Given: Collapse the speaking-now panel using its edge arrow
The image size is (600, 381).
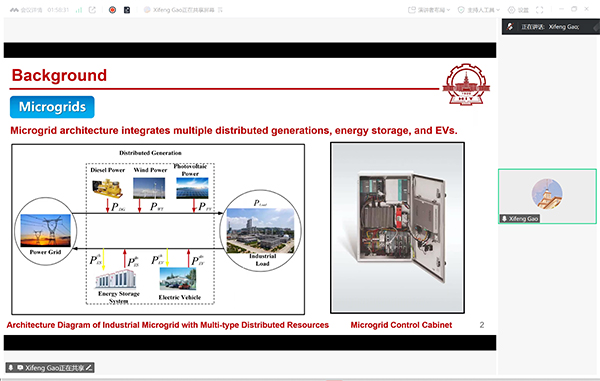Looking at the screenshot, I should point(596,27).
